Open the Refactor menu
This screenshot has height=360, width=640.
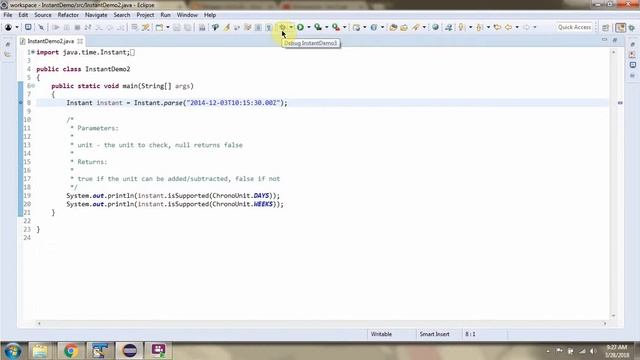click(68, 15)
